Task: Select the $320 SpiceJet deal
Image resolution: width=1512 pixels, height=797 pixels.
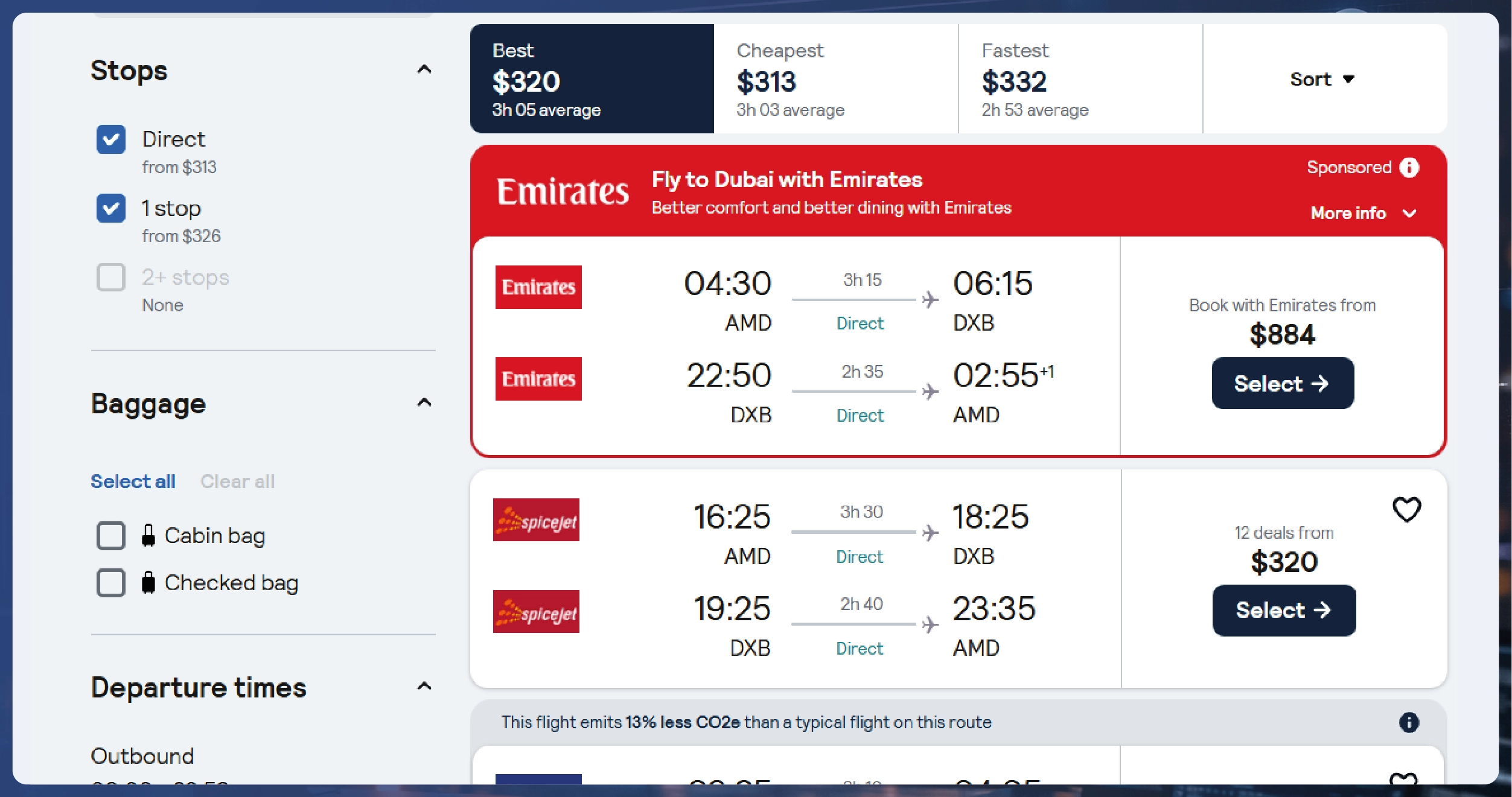Action: pyautogui.click(x=1283, y=611)
